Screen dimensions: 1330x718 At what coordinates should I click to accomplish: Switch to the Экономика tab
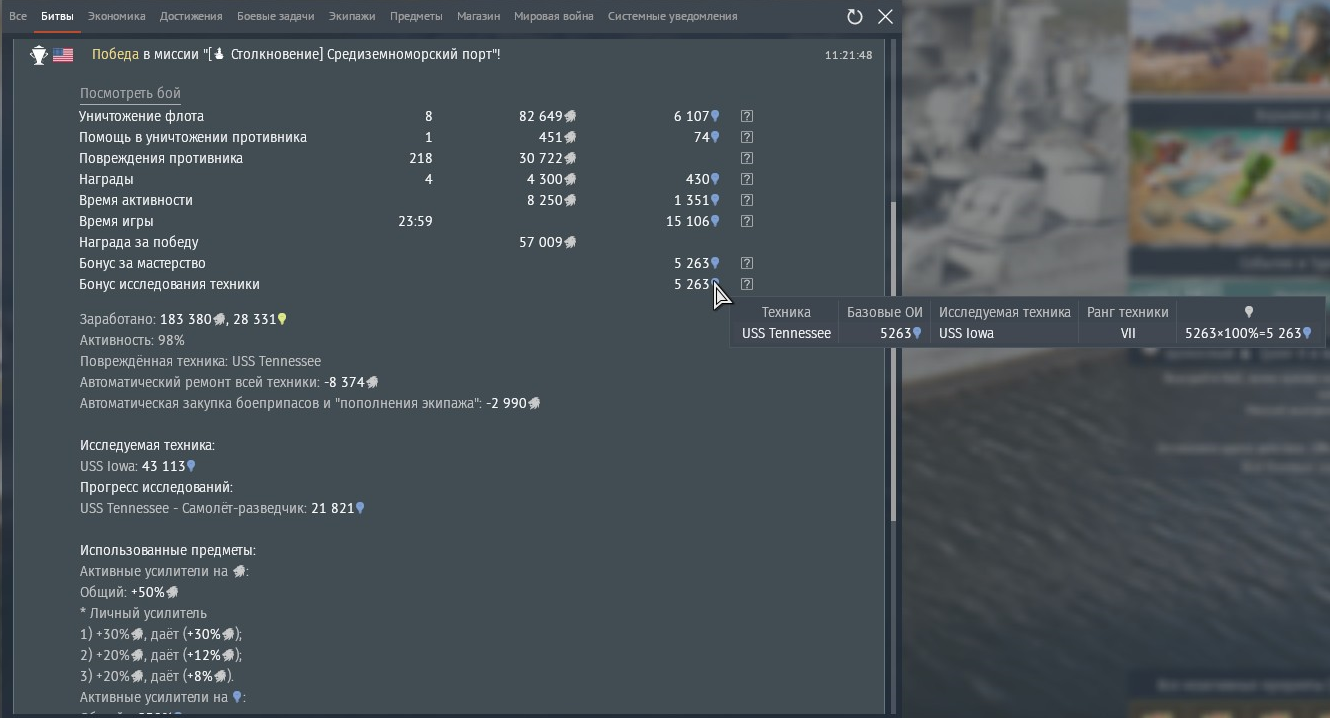coord(116,16)
